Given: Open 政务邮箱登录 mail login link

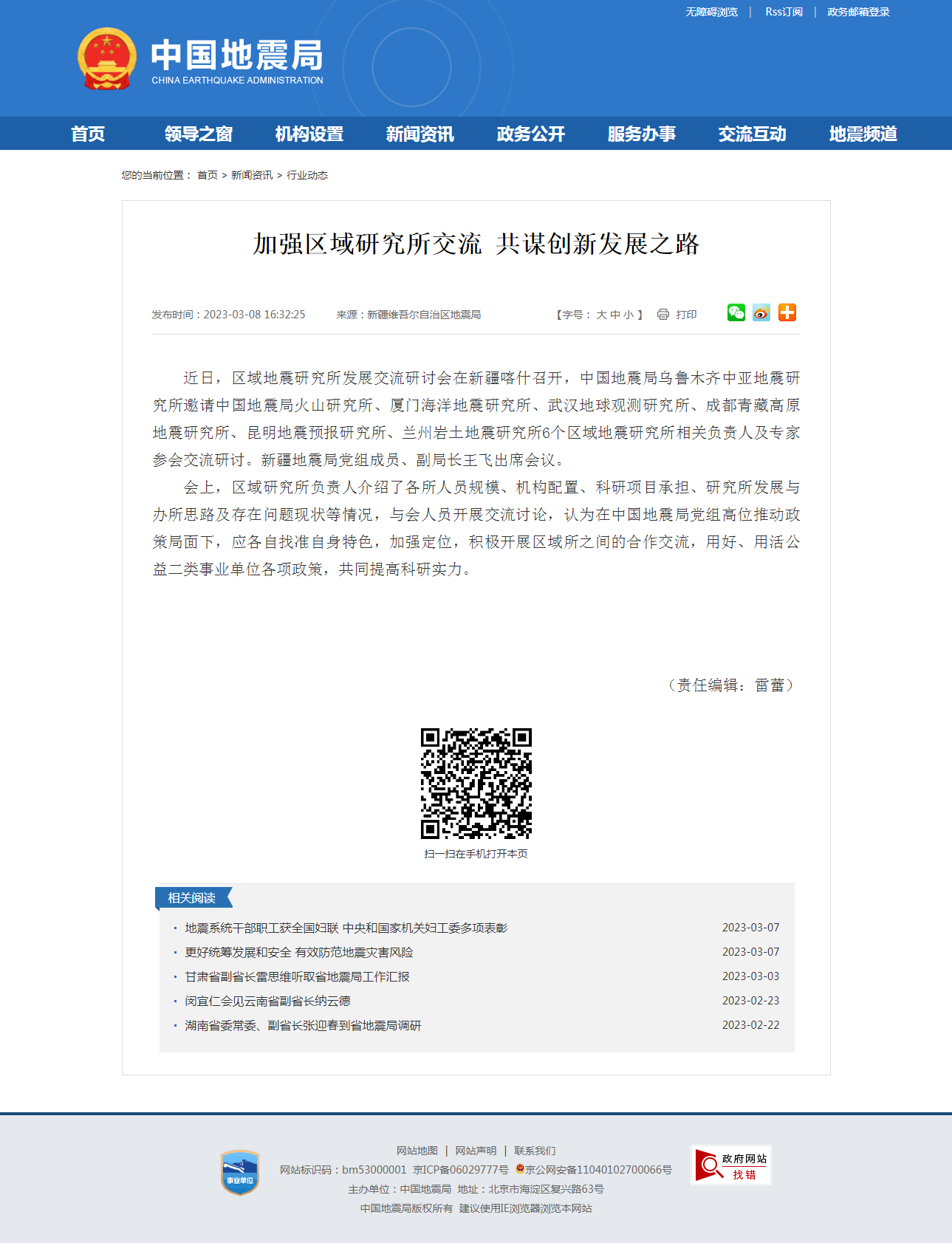Looking at the screenshot, I should (x=858, y=12).
